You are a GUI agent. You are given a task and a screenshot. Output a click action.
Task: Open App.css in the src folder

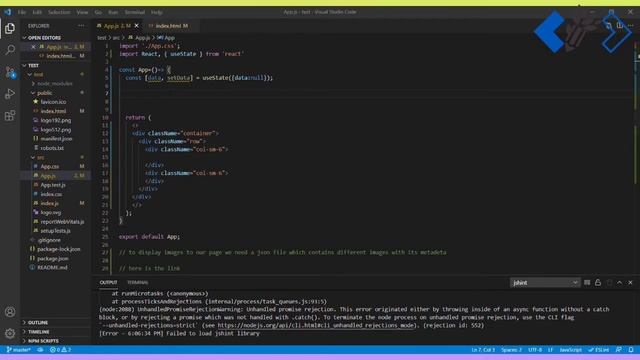50,167
